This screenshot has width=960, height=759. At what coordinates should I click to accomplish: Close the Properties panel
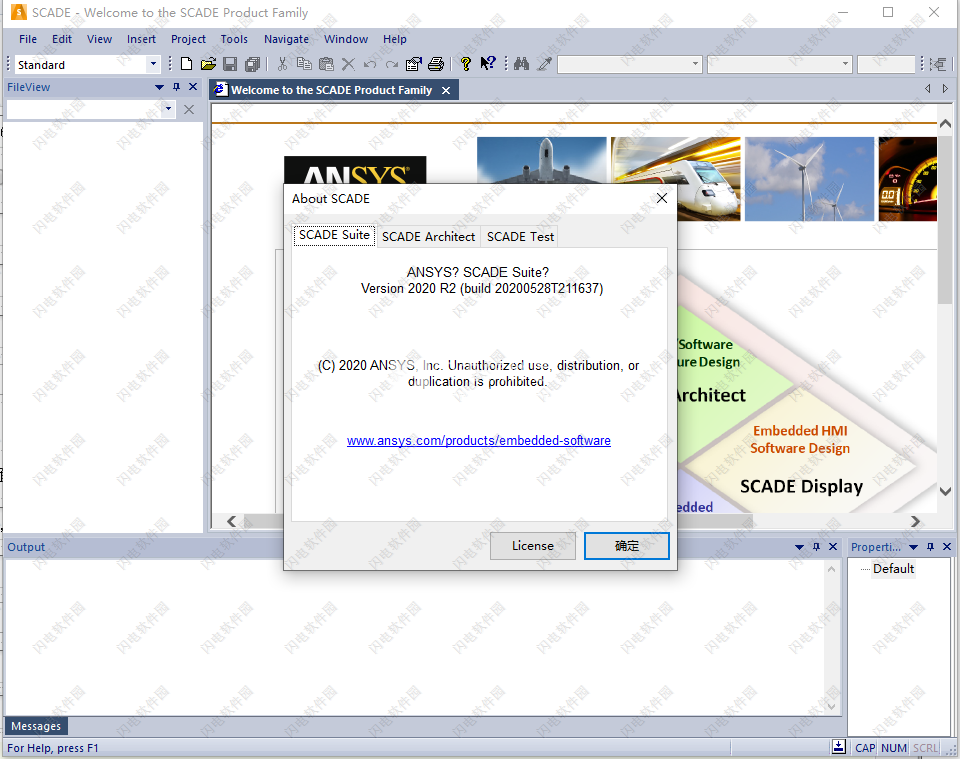point(947,547)
